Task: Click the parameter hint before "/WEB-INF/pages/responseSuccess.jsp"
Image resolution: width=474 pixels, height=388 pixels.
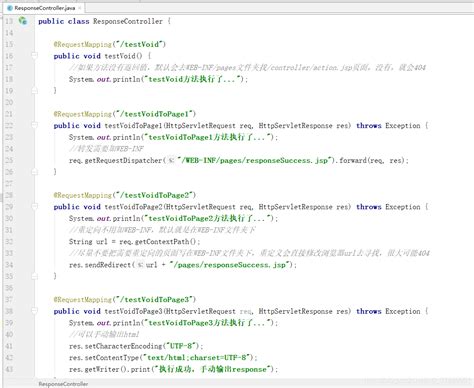Action: pos(170,160)
